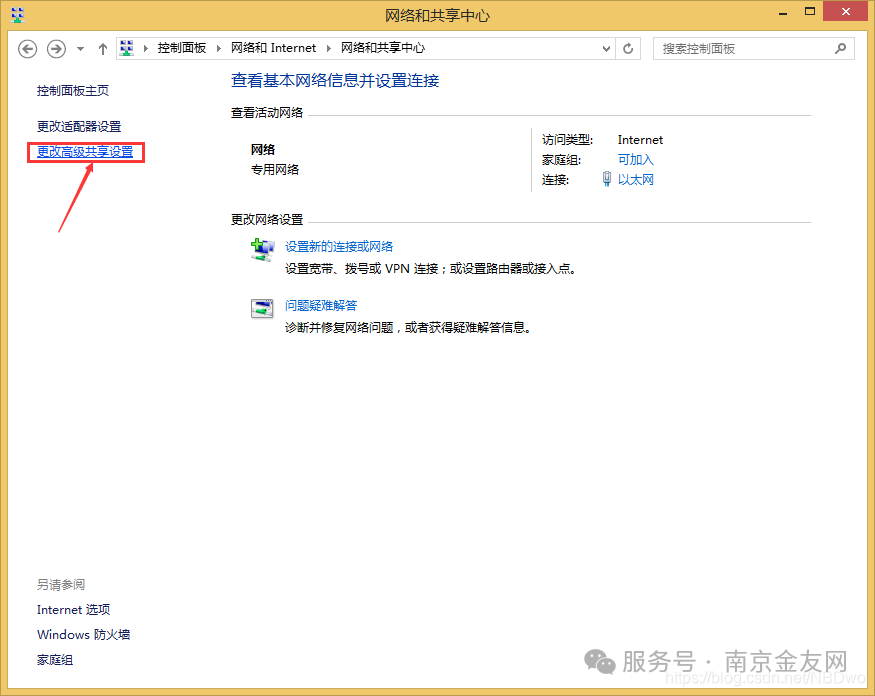The width and height of the screenshot is (875, 696).
Task: Navigate to 控制面板 via breadcrumb
Action: 185,48
